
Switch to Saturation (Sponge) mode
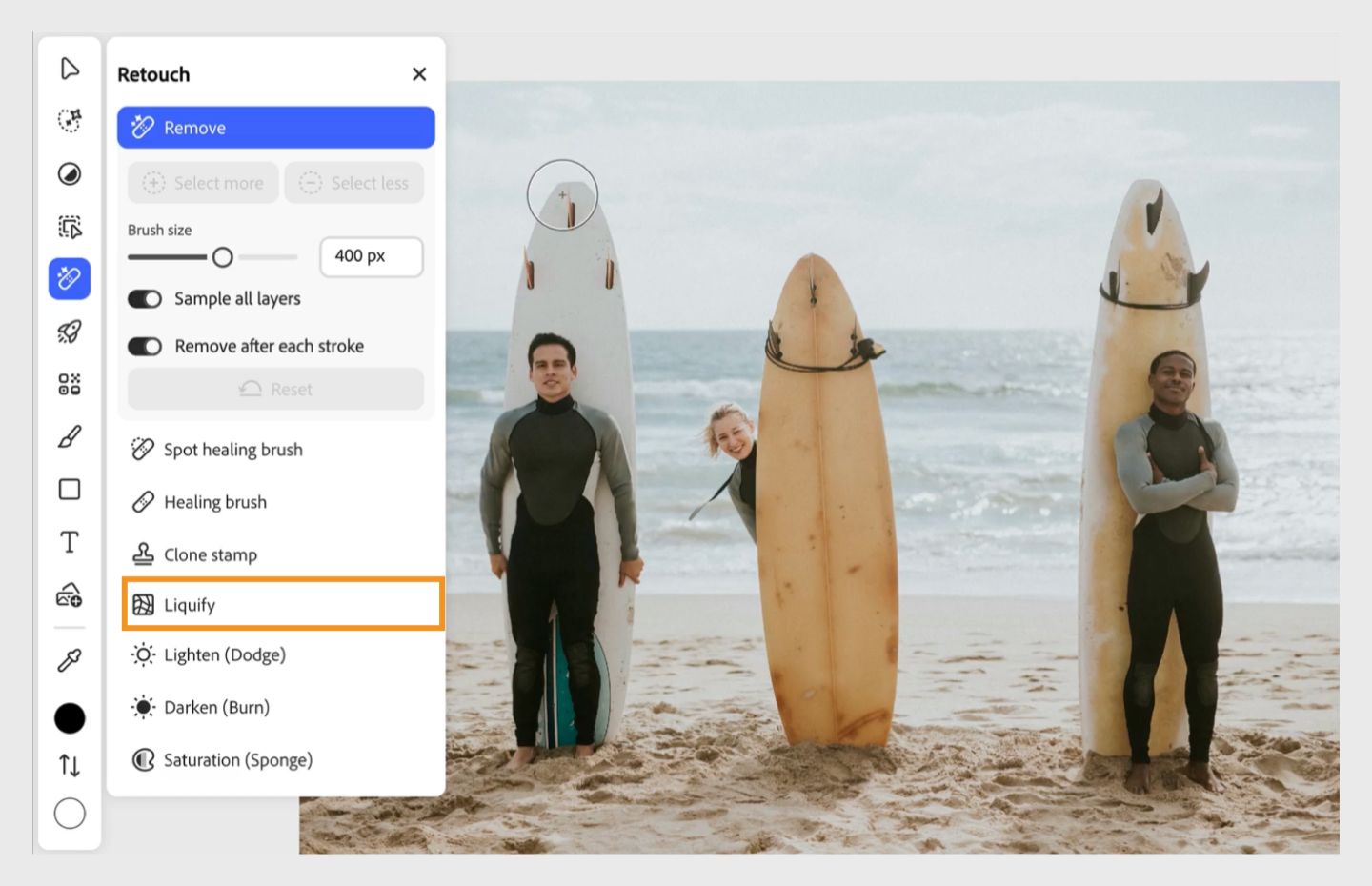(x=238, y=759)
